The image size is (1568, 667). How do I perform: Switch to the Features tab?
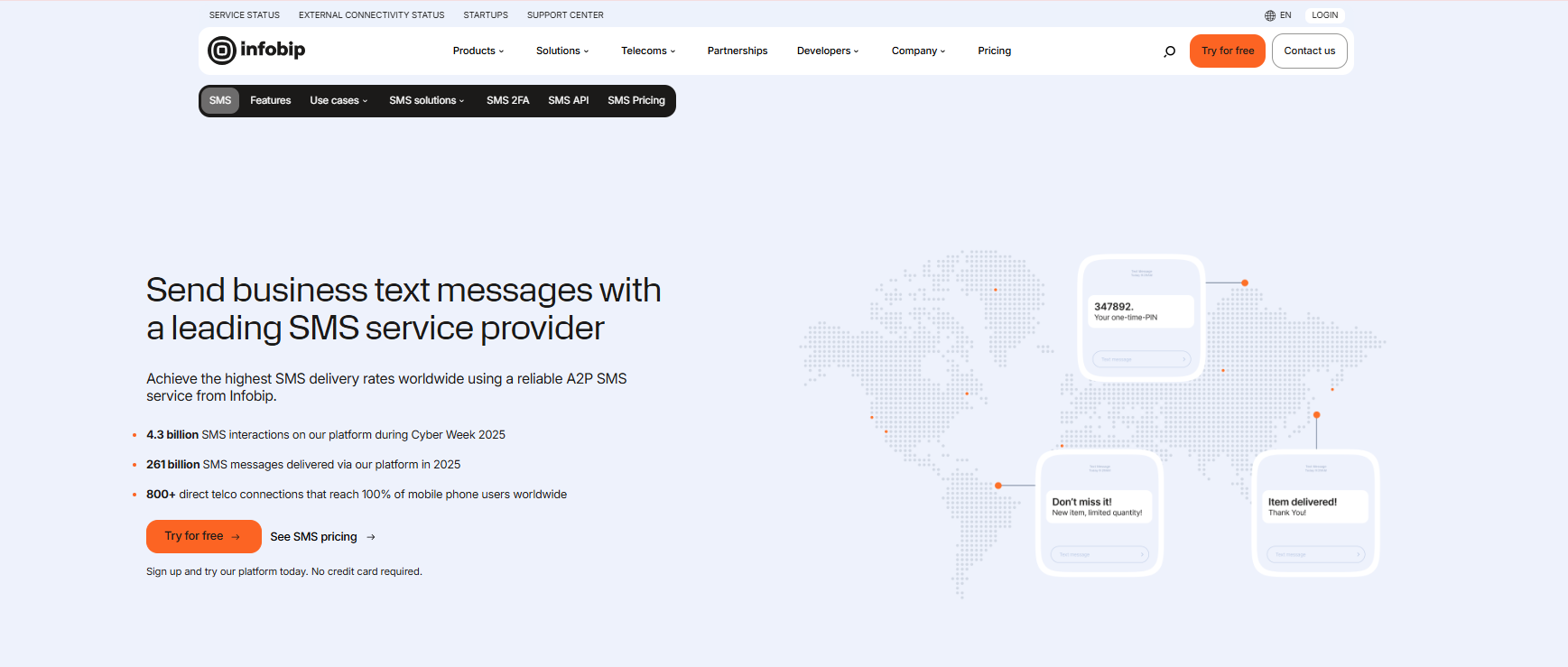[271, 101]
